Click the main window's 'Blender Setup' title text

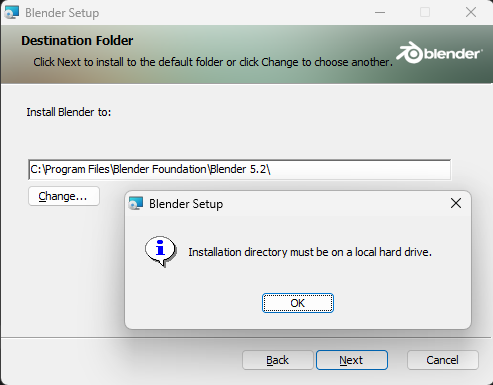[x=62, y=13]
